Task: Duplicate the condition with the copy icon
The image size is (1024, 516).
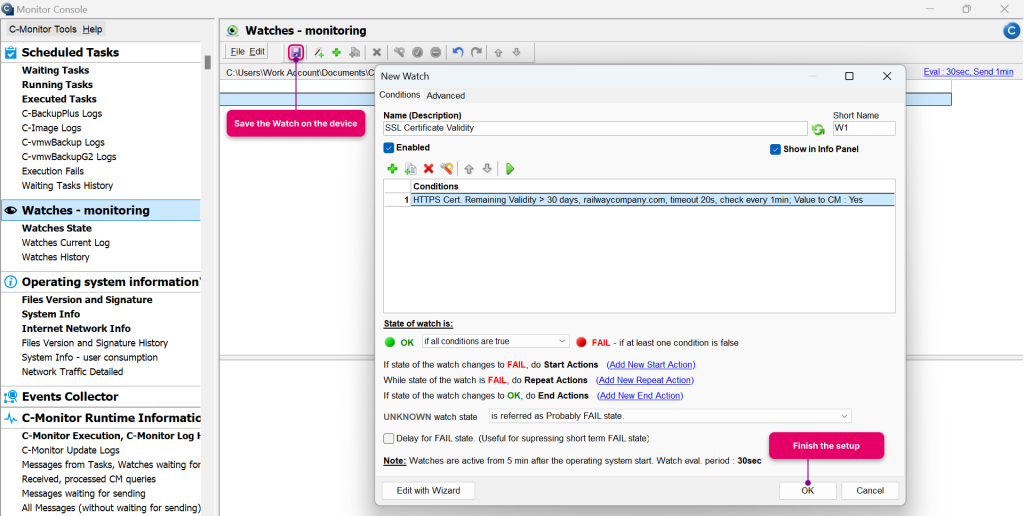Action: 410,169
